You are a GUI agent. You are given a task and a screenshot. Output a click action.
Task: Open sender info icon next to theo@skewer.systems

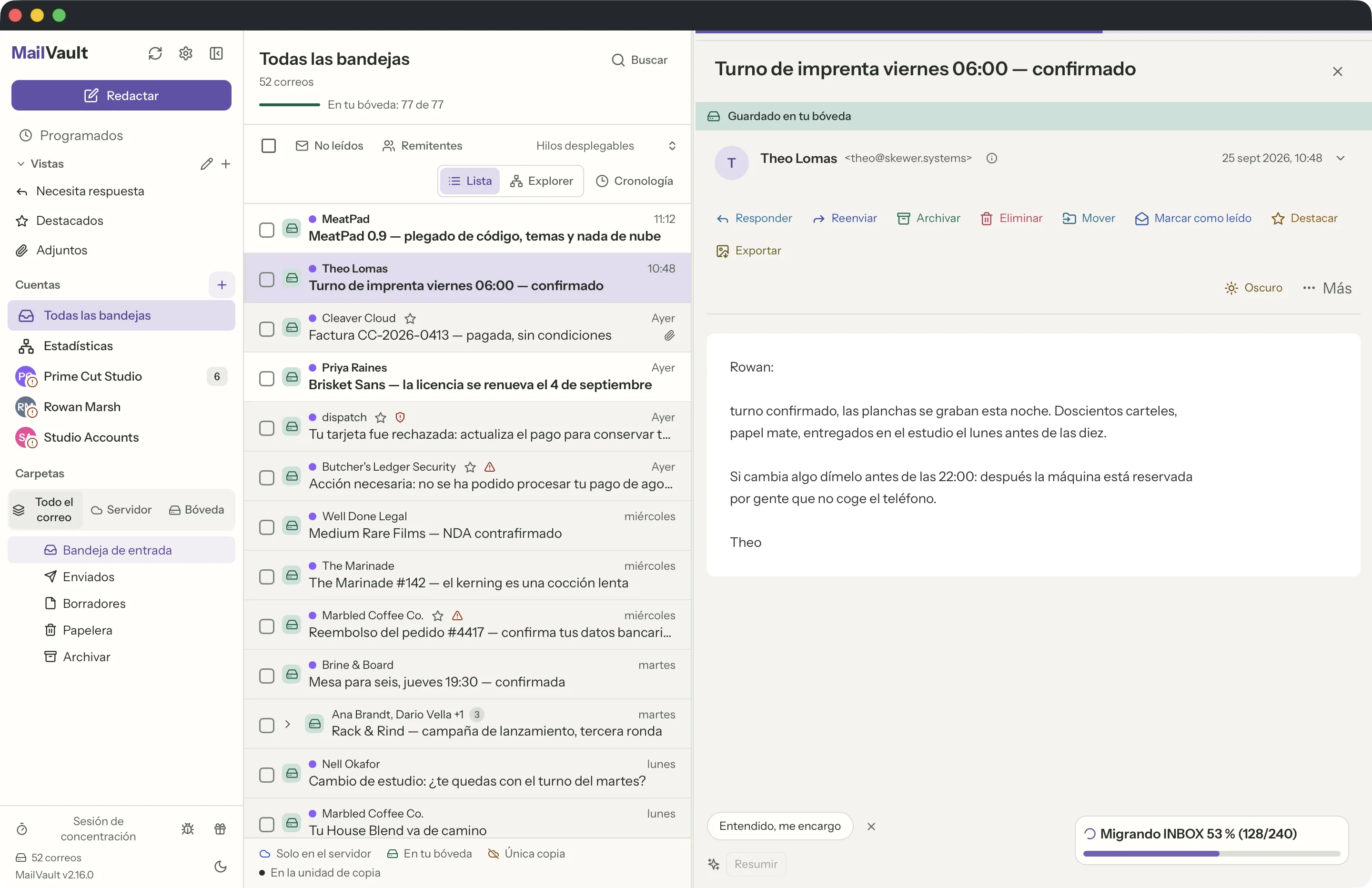pyautogui.click(x=991, y=158)
